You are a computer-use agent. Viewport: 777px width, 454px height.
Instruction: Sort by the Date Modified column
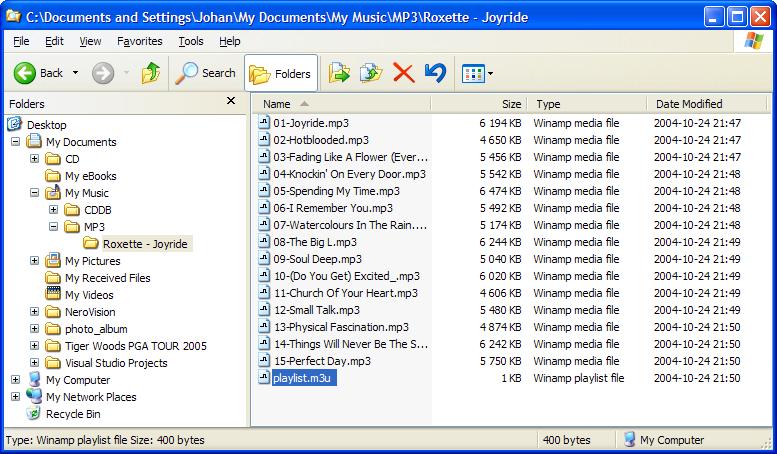tap(707, 104)
